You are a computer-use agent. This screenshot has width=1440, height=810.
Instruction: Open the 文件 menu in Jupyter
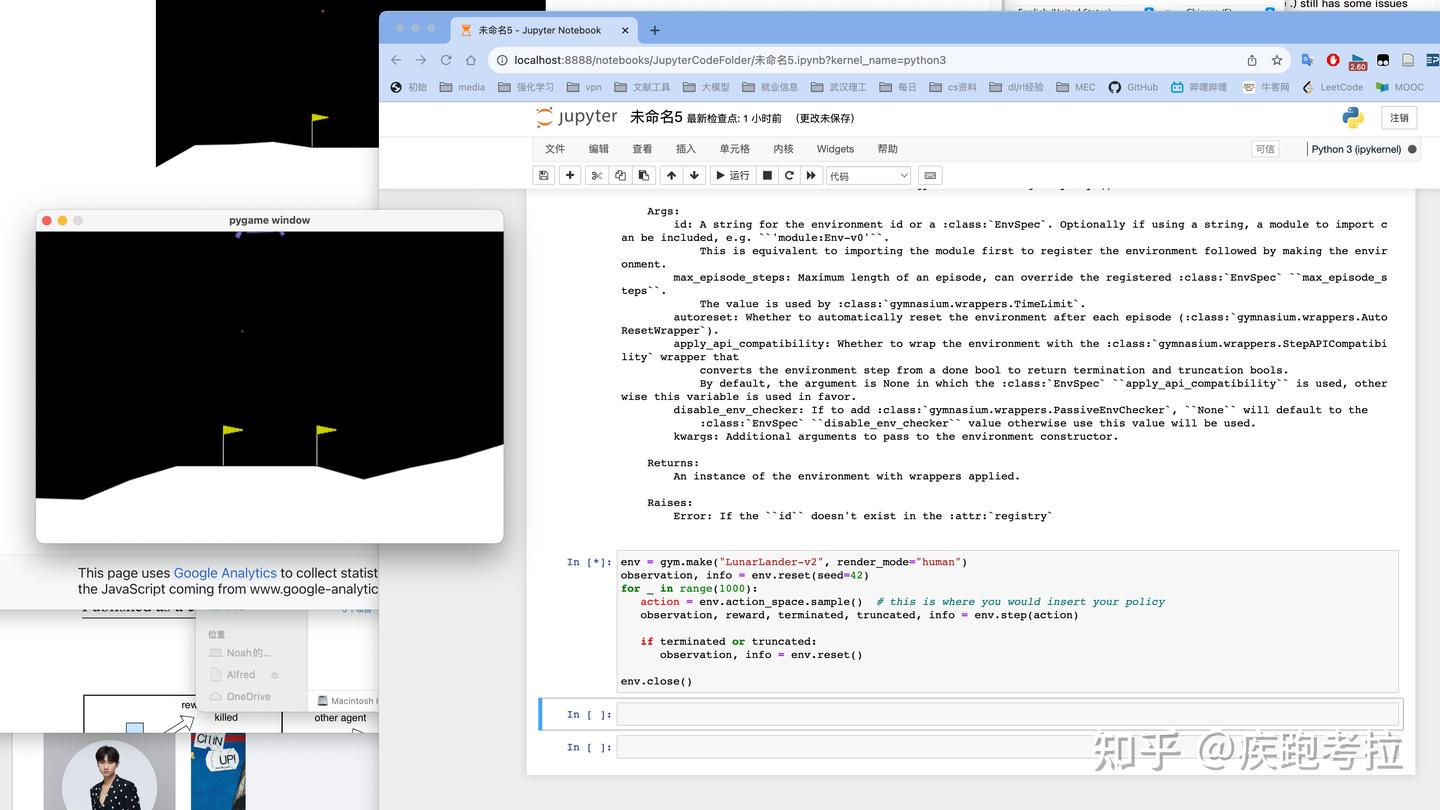click(555, 149)
